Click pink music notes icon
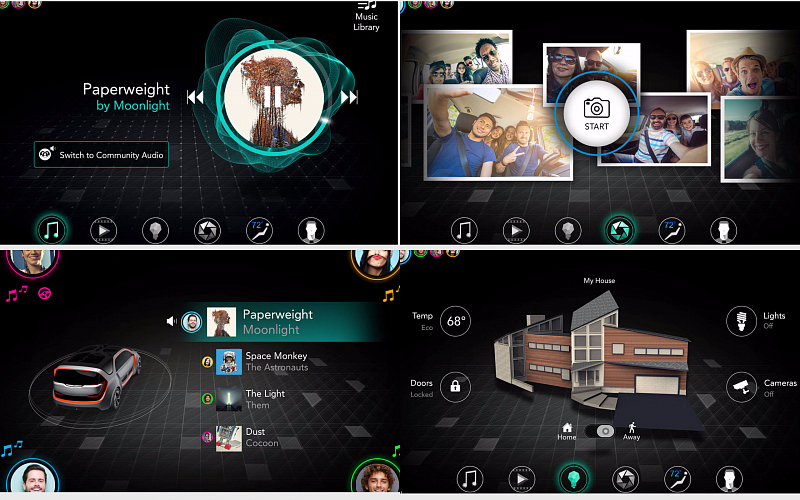 coord(16,293)
